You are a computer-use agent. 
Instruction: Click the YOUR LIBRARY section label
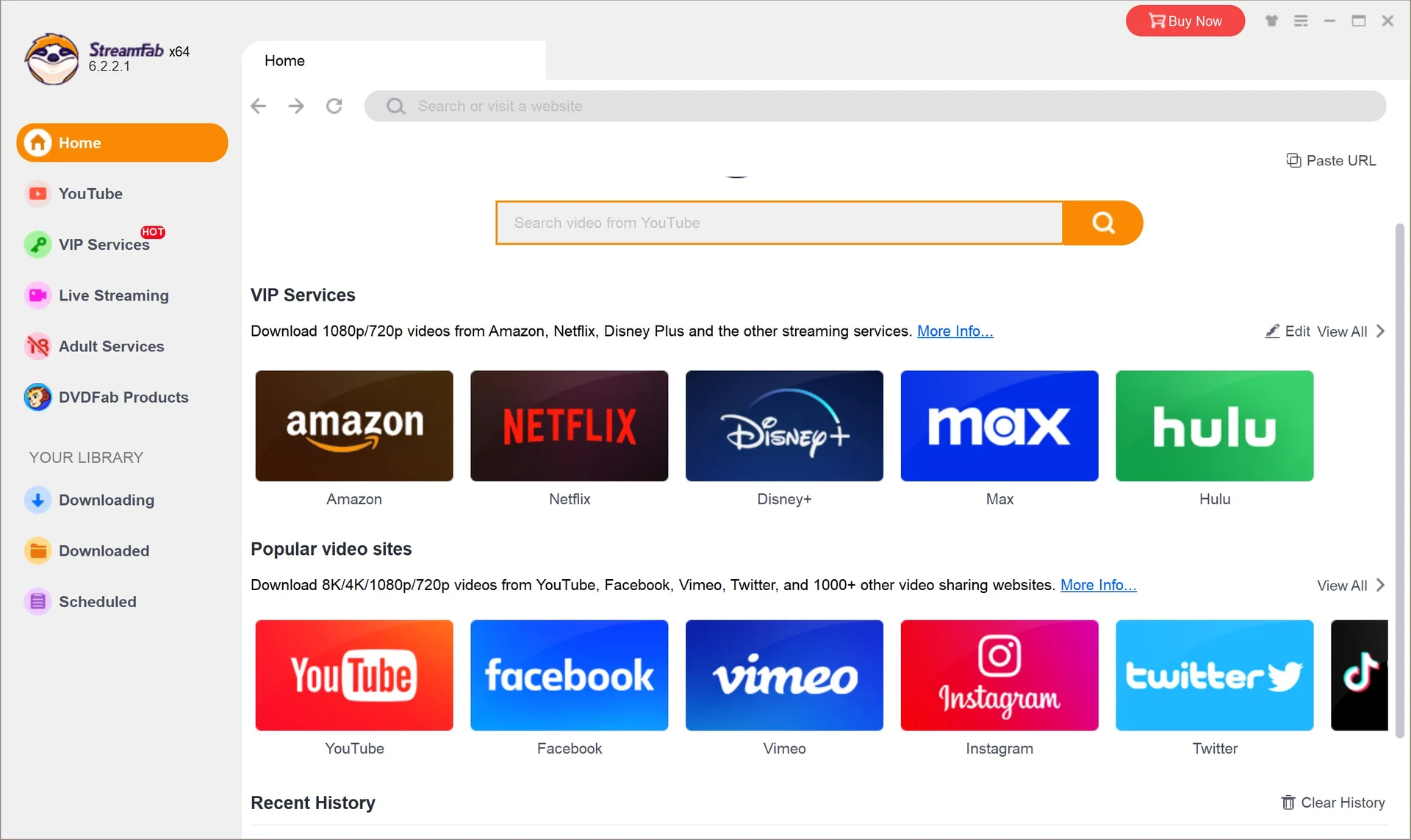(x=86, y=457)
